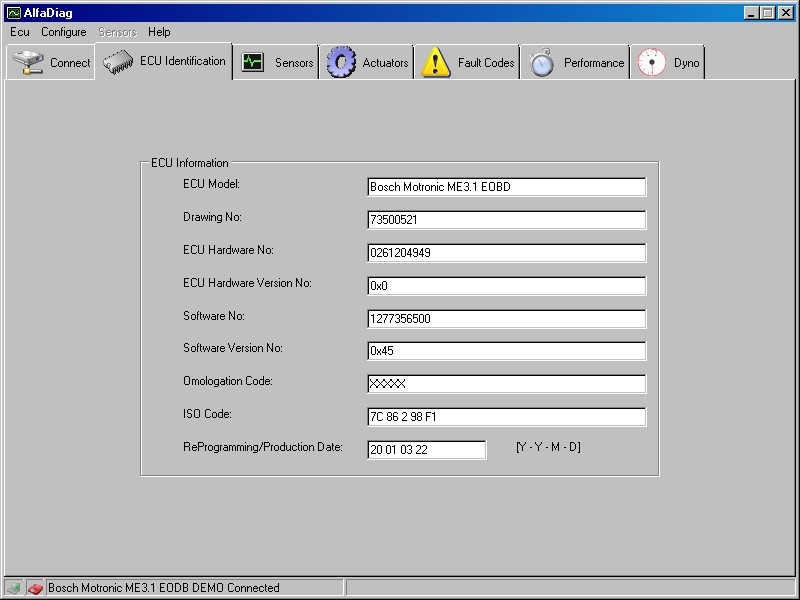The image size is (800, 600).
Task: Click the ReProgramming/Production Date field
Action: tap(426, 450)
